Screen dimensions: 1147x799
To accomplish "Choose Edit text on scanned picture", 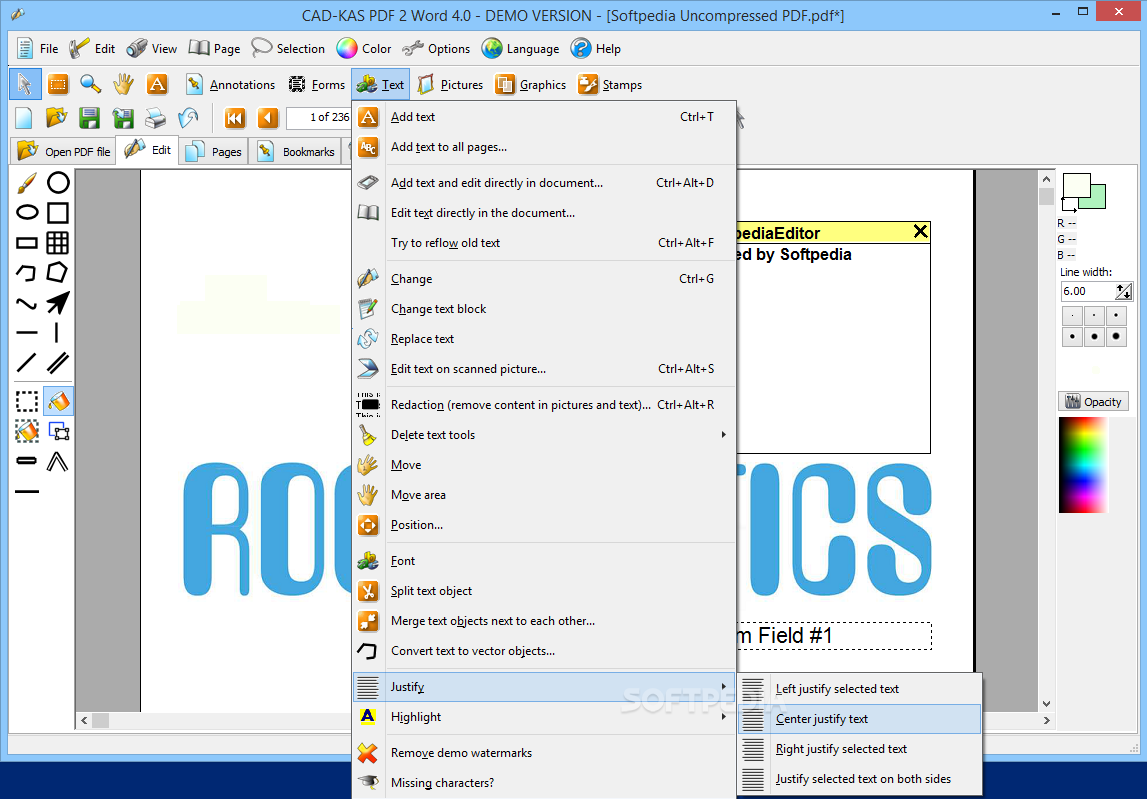I will pyautogui.click(x=545, y=369).
